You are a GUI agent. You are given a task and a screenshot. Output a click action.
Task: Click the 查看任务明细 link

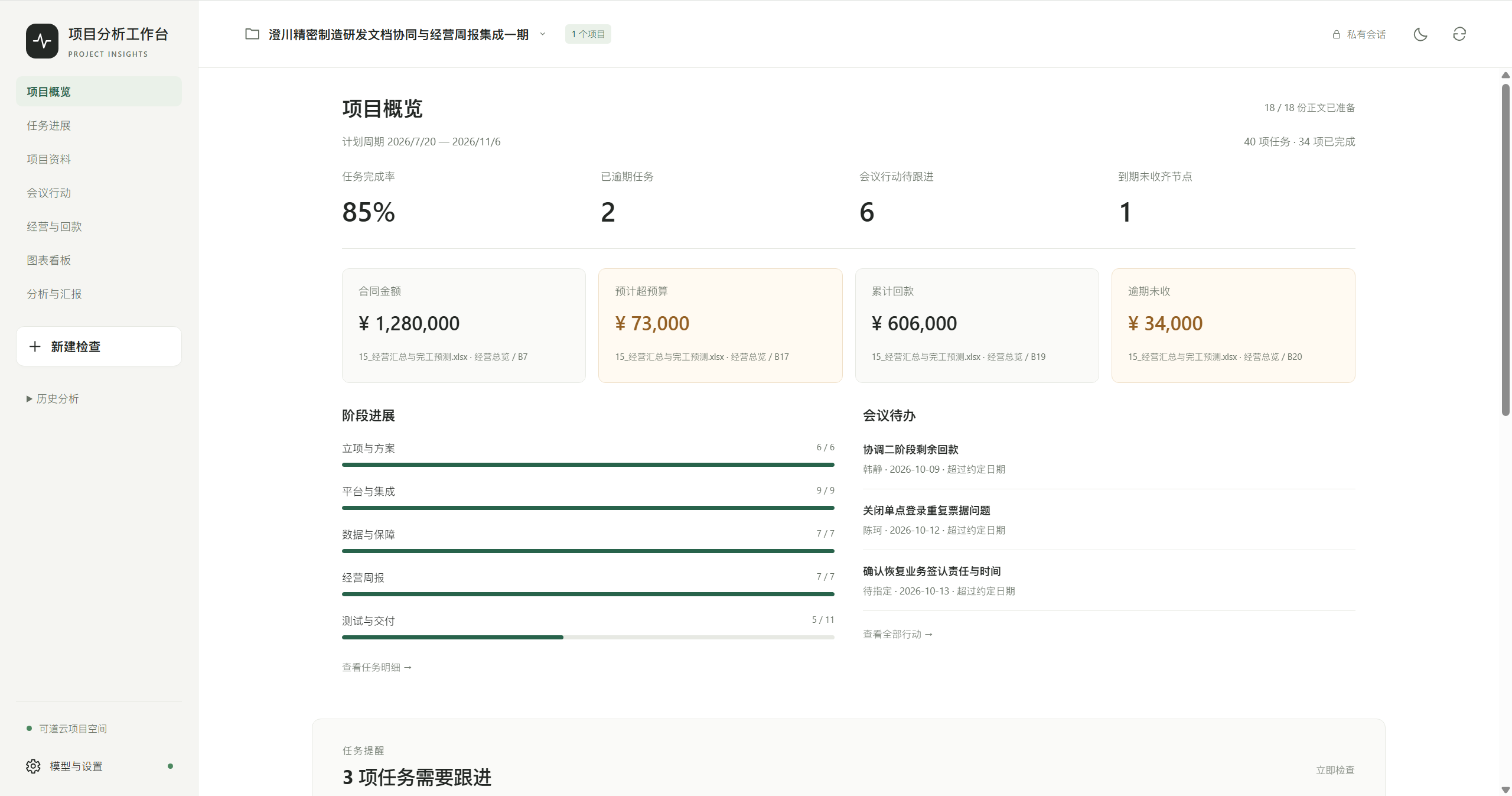377,667
